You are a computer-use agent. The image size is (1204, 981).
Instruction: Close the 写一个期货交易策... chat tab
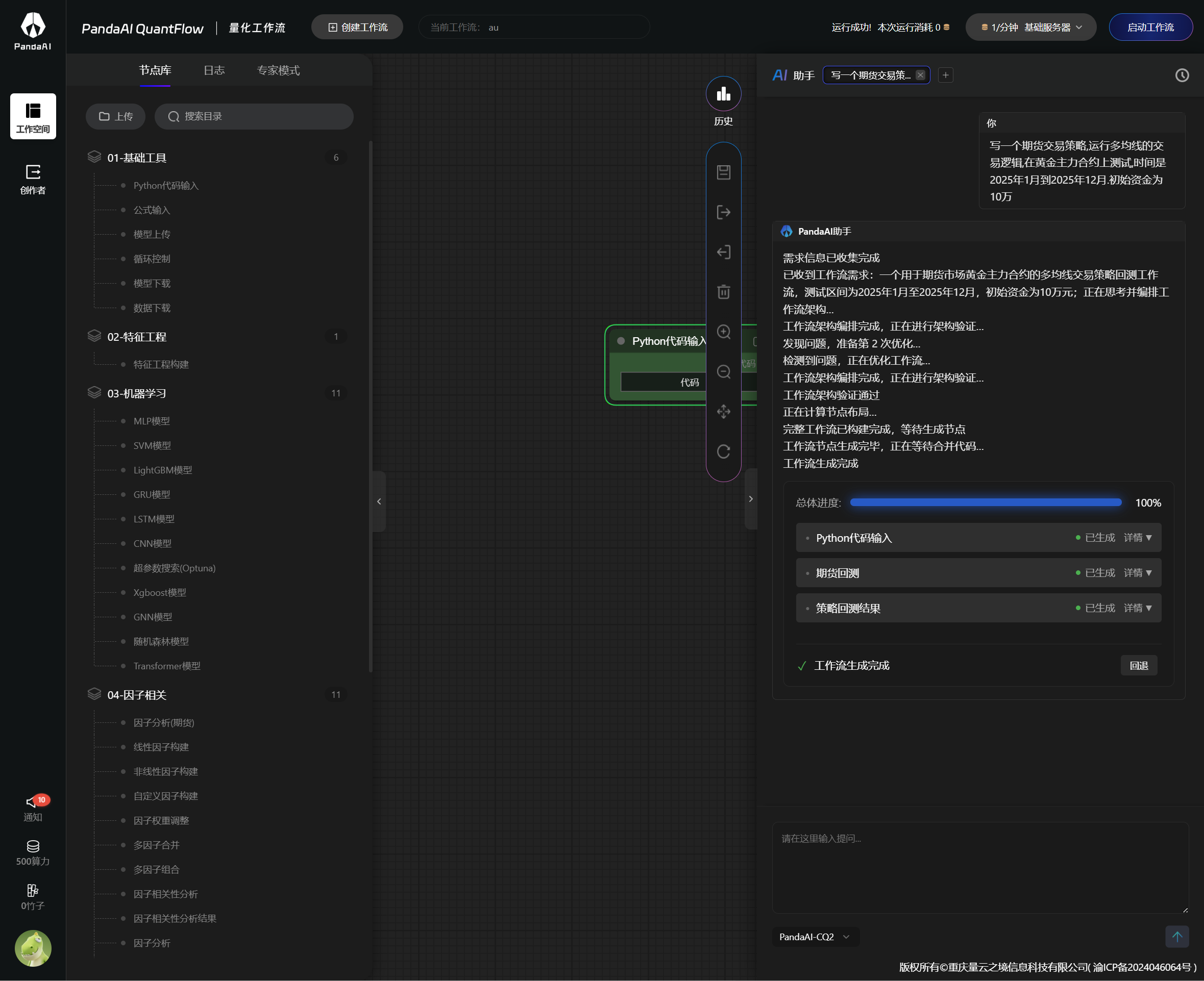920,75
